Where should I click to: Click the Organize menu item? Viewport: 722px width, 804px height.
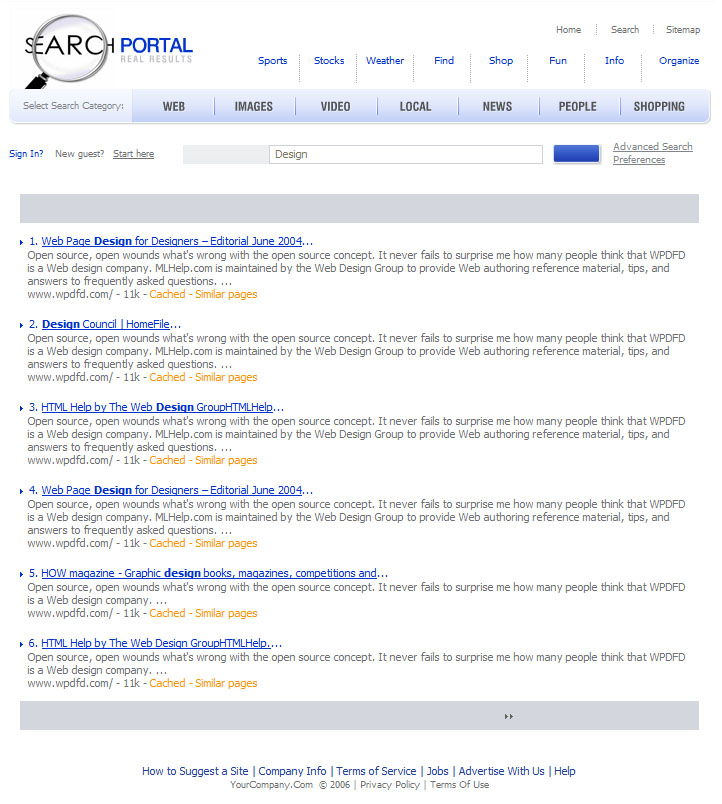(x=679, y=61)
